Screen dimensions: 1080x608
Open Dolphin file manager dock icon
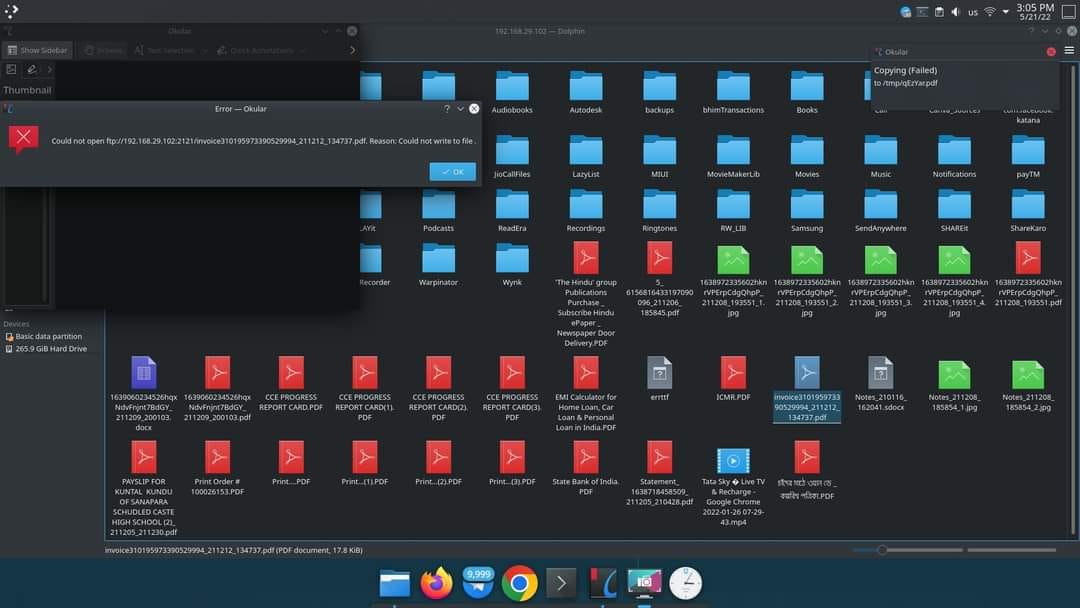(395, 584)
